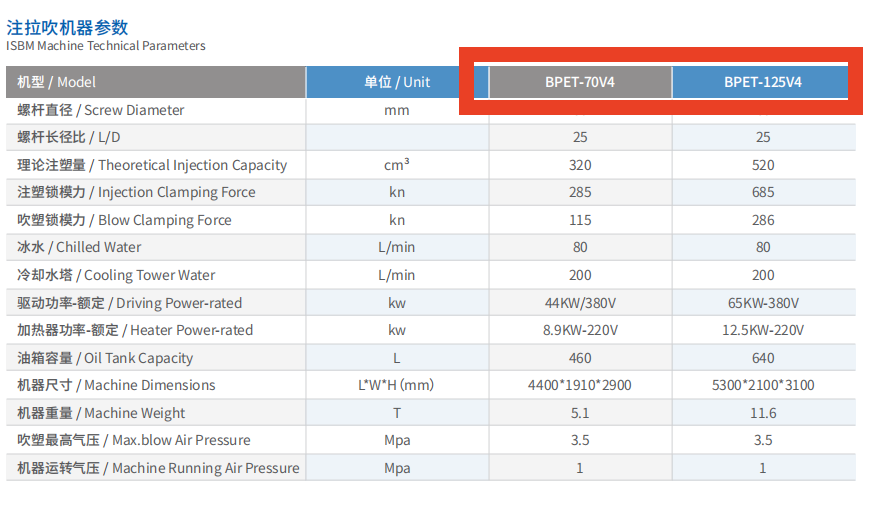This screenshot has height=510, width=882.
Task: Select the 'Cooling Tower Water' row label
Action: pos(116,276)
